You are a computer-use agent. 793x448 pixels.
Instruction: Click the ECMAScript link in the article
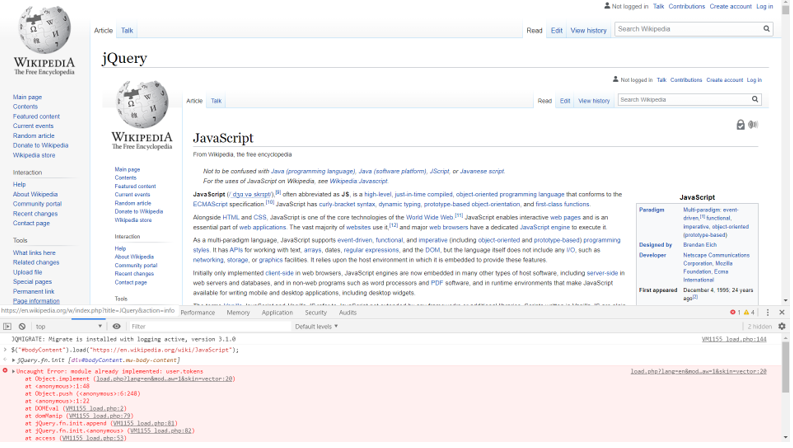pyautogui.click(x=211, y=205)
